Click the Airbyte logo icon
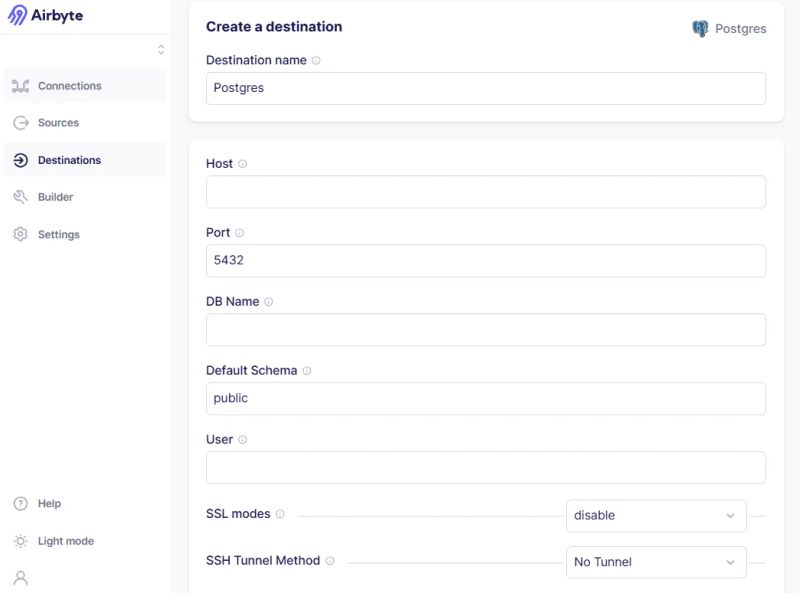800x593 pixels. click(x=17, y=15)
